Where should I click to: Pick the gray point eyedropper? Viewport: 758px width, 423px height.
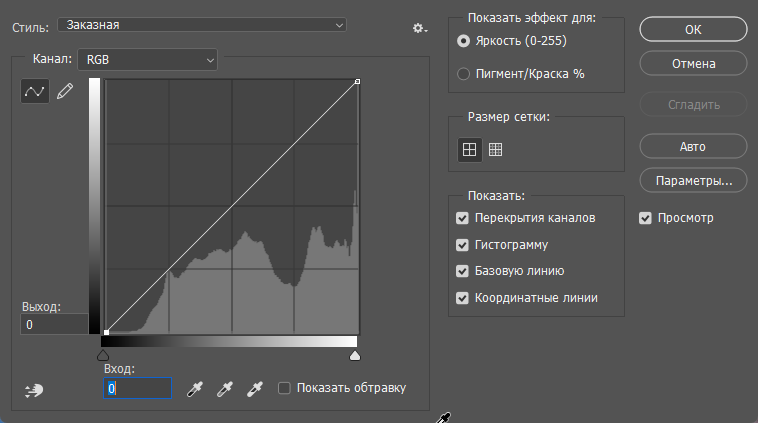(x=225, y=389)
